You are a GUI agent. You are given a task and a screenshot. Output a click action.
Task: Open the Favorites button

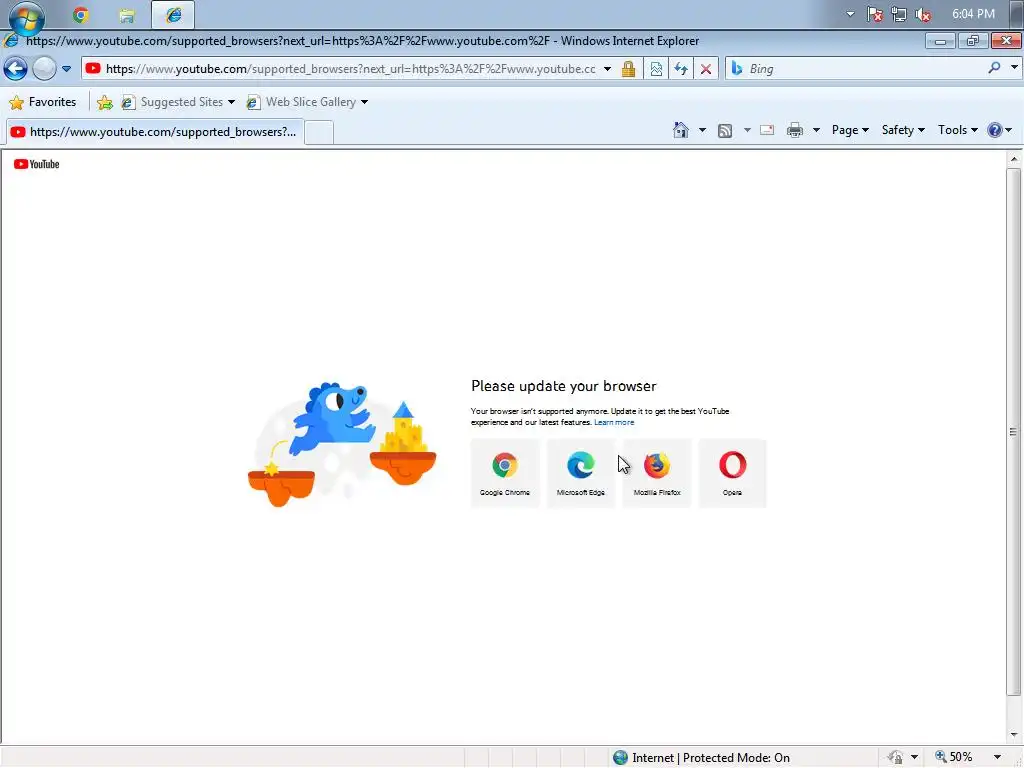43,102
